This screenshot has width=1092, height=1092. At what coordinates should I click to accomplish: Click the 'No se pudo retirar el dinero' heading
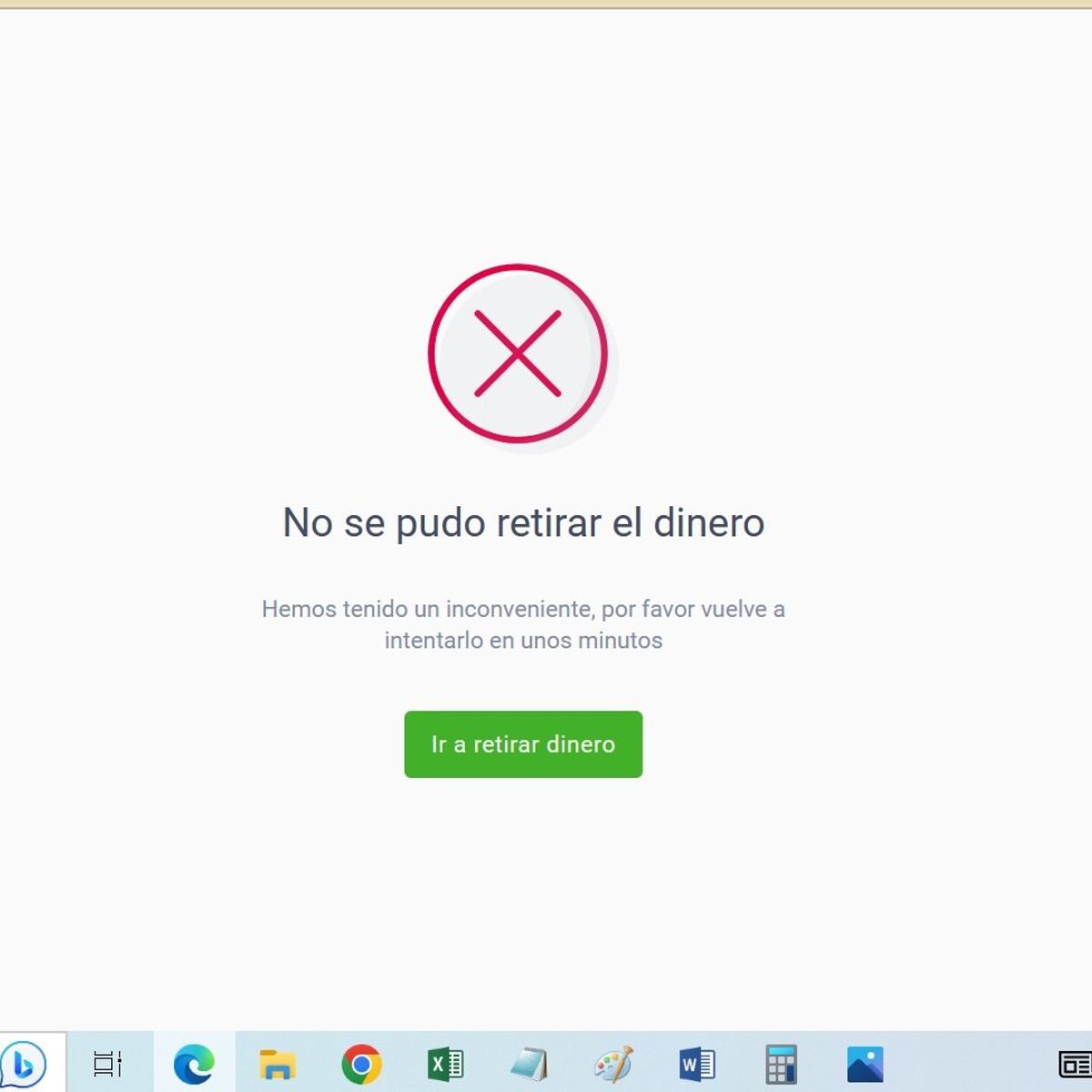pyautogui.click(x=523, y=523)
